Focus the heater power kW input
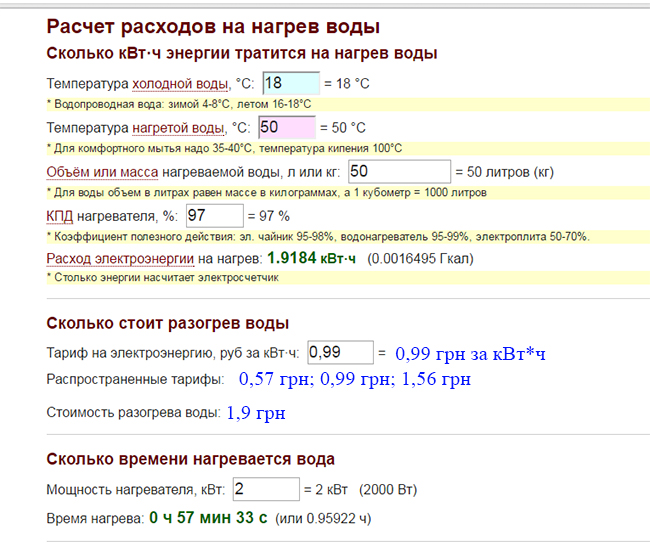Screen dimensions: 650x558 point(265,489)
